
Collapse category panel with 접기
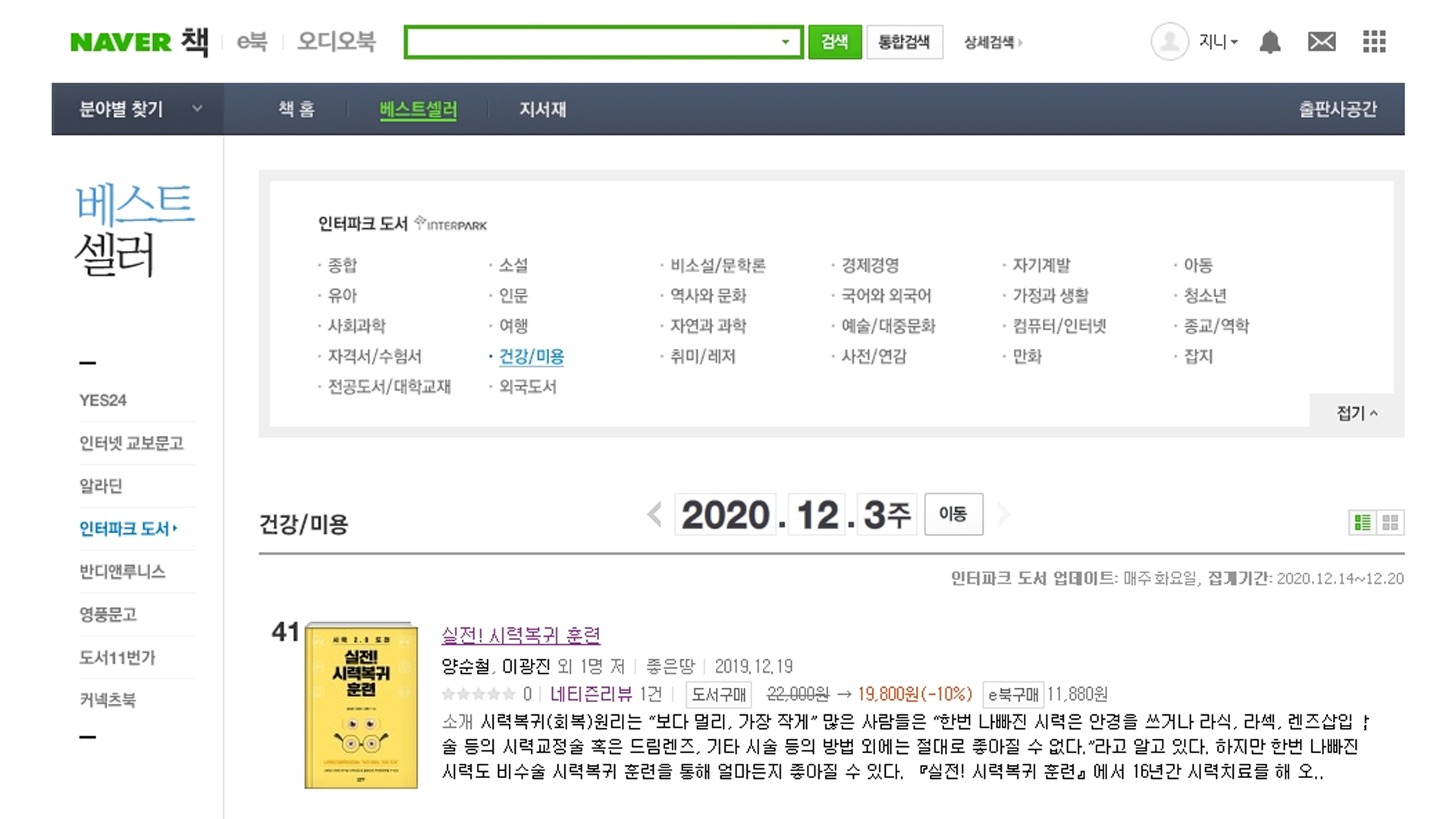coord(1356,413)
